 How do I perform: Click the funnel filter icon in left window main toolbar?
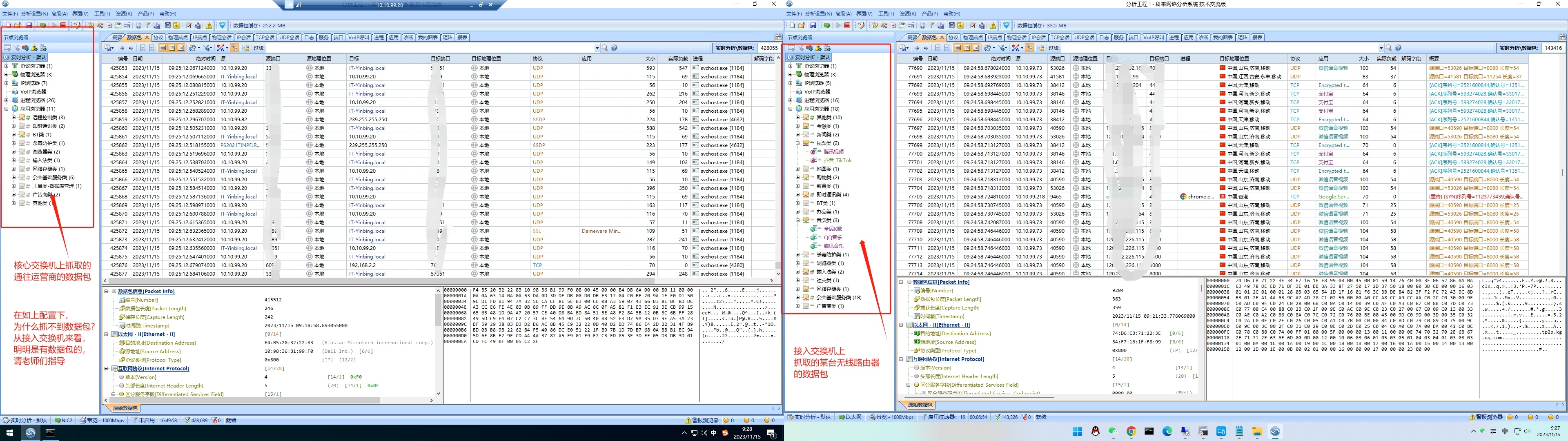147,26
